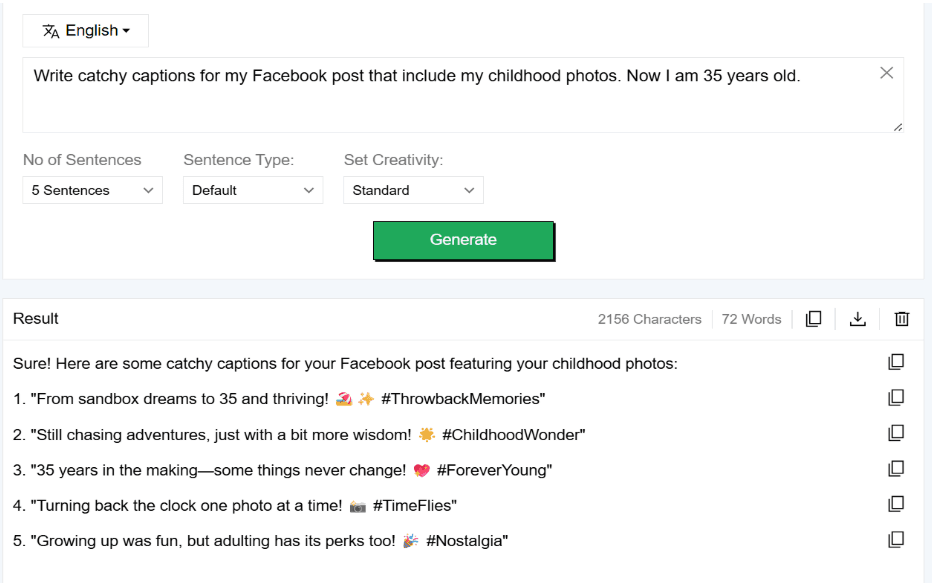Click the 72 Words counter
This screenshot has height=583, width=932.
(751, 319)
